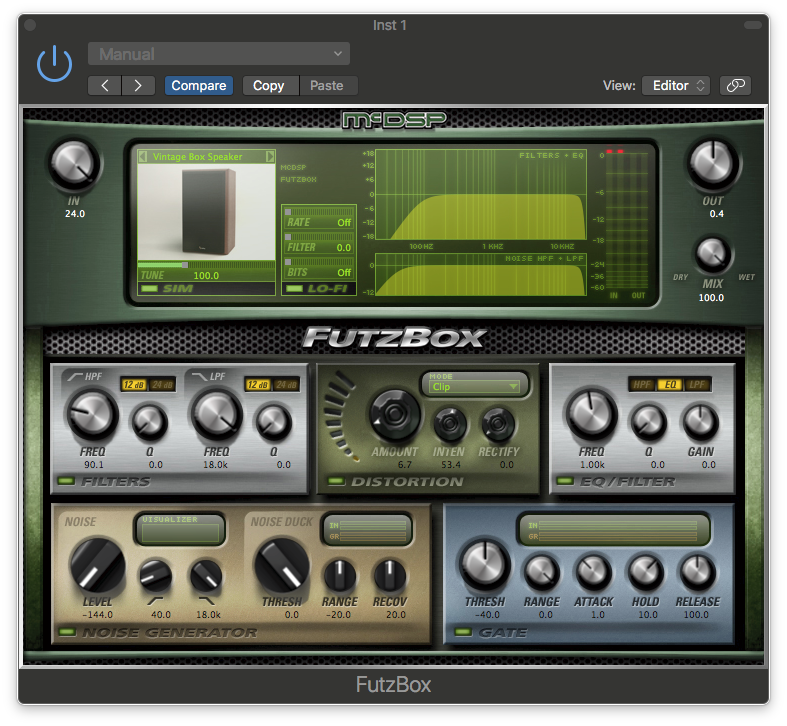The width and height of the screenshot is (787, 726).
Task: Click the LPF FREQ knob in Filters
Action: (x=216, y=415)
